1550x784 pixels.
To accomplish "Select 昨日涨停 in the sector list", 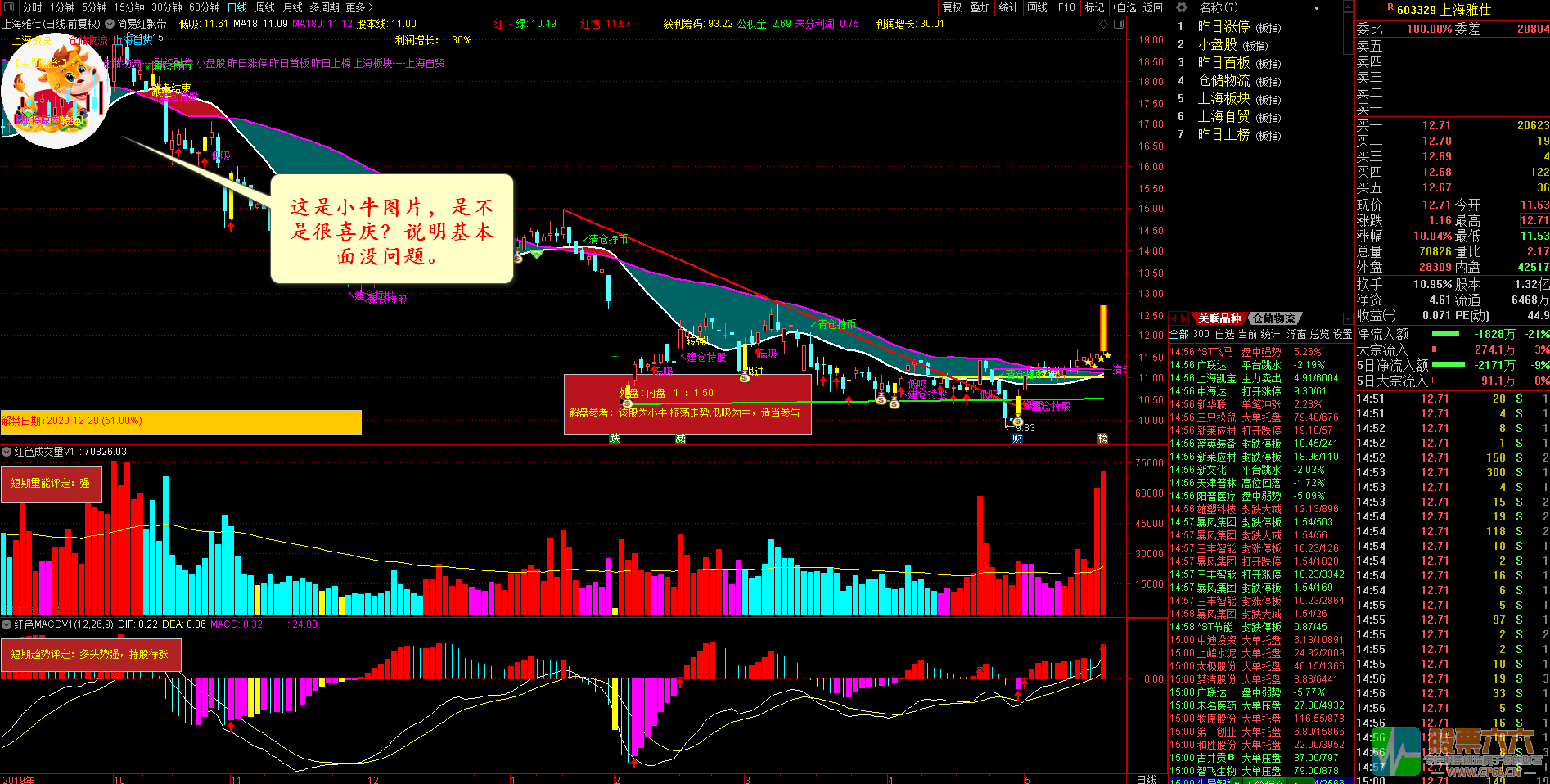I will pos(1223,27).
